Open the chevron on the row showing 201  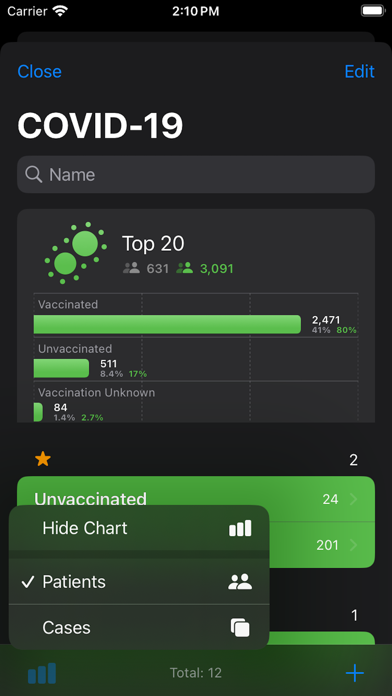(x=354, y=545)
